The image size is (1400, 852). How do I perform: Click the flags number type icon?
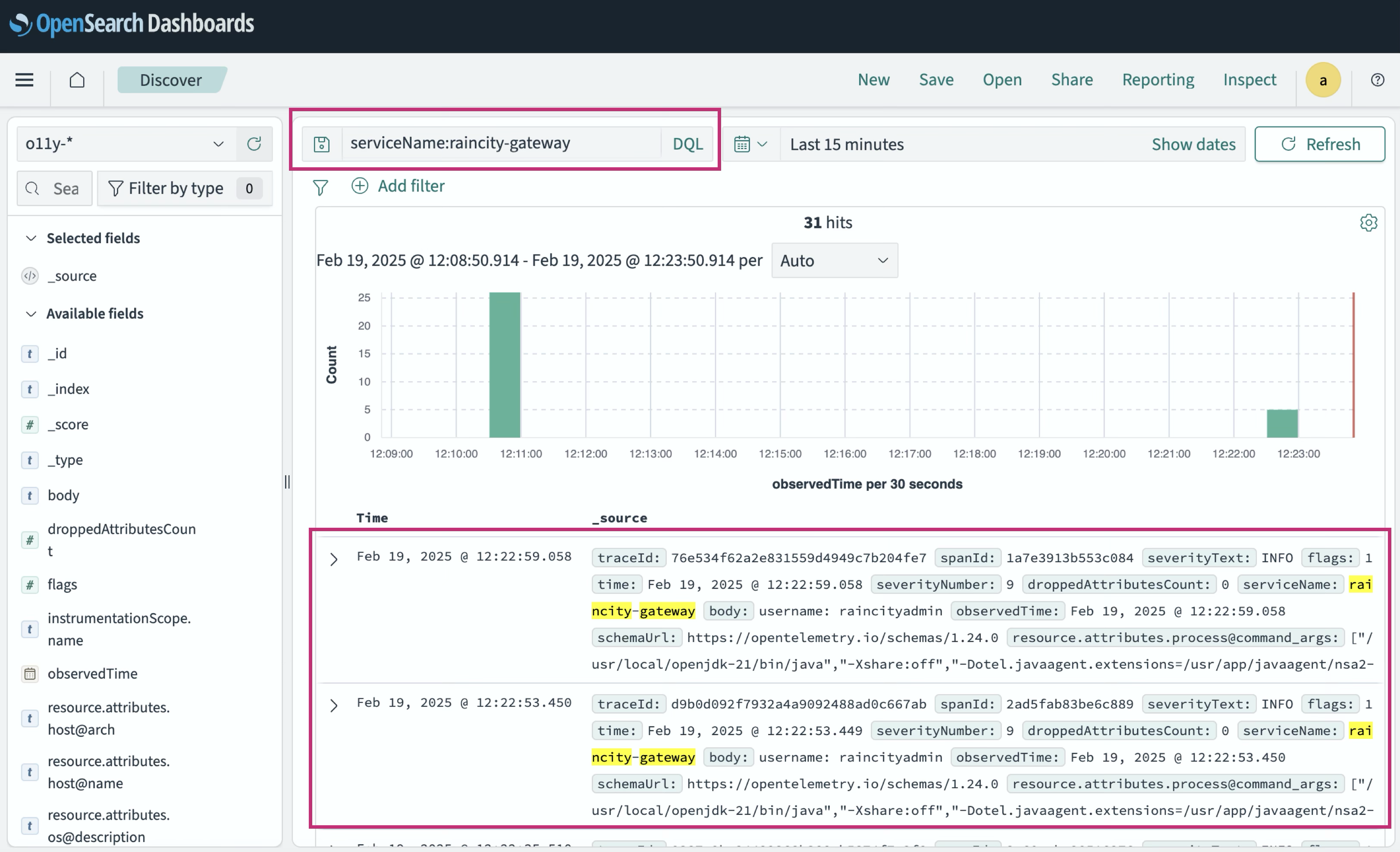click(30, 585)
